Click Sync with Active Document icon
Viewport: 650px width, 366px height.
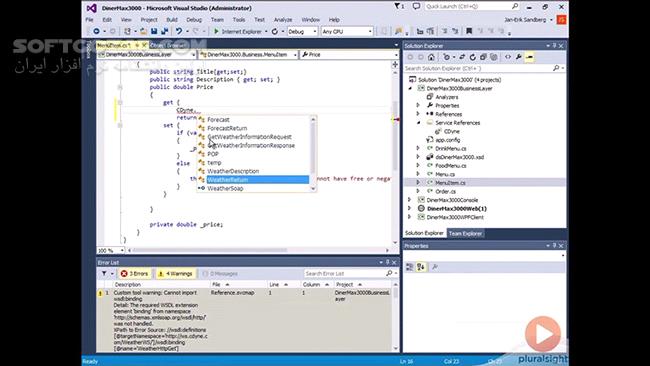(462, 57)
